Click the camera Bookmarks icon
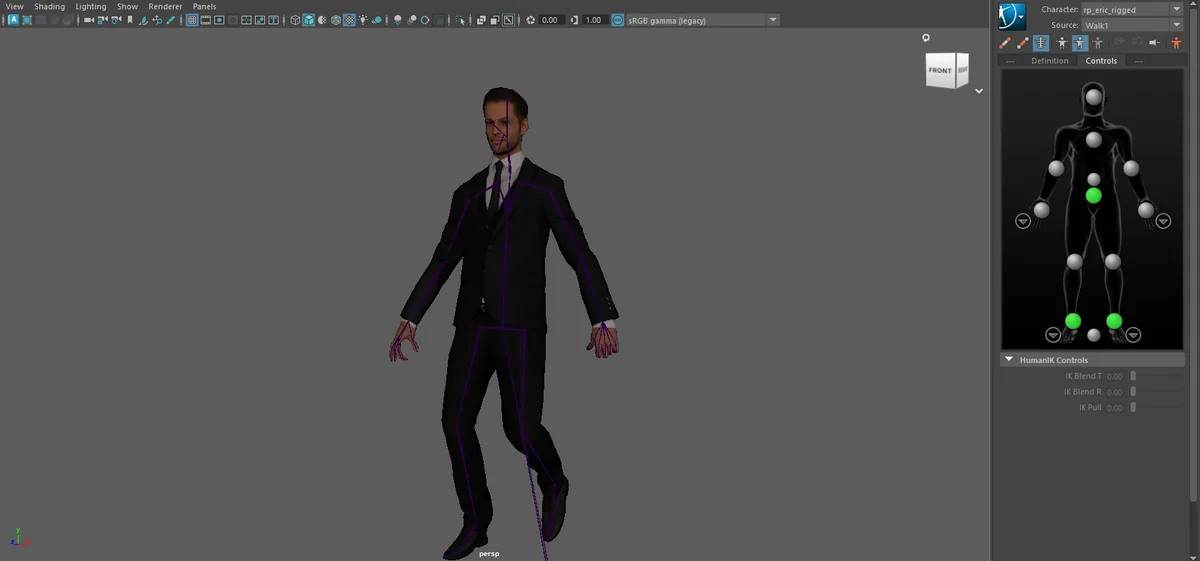The image size is (1200, 561). point(130,20)
